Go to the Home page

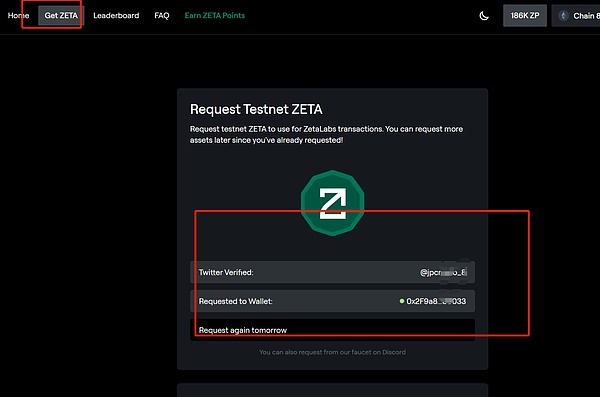coord(18,16)
